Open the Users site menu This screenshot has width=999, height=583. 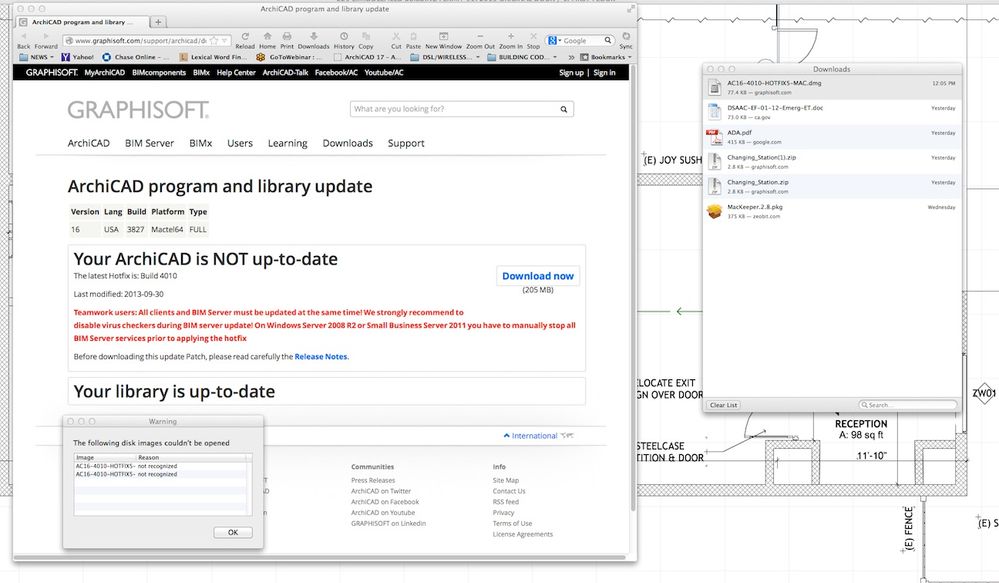click(x=240, y=143)
